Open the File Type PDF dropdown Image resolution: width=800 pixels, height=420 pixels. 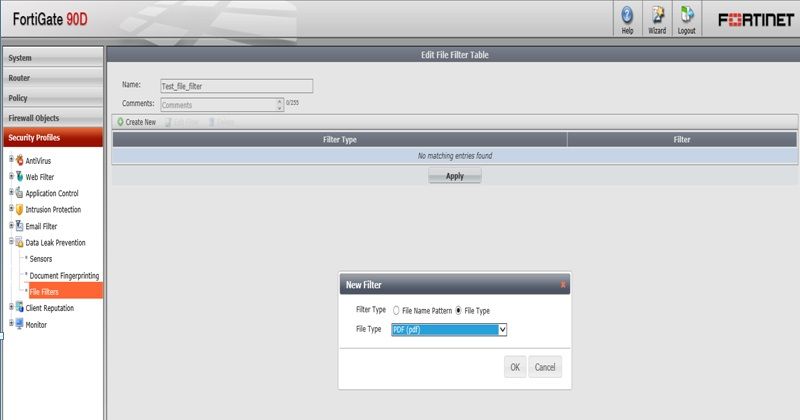point(449,330)
